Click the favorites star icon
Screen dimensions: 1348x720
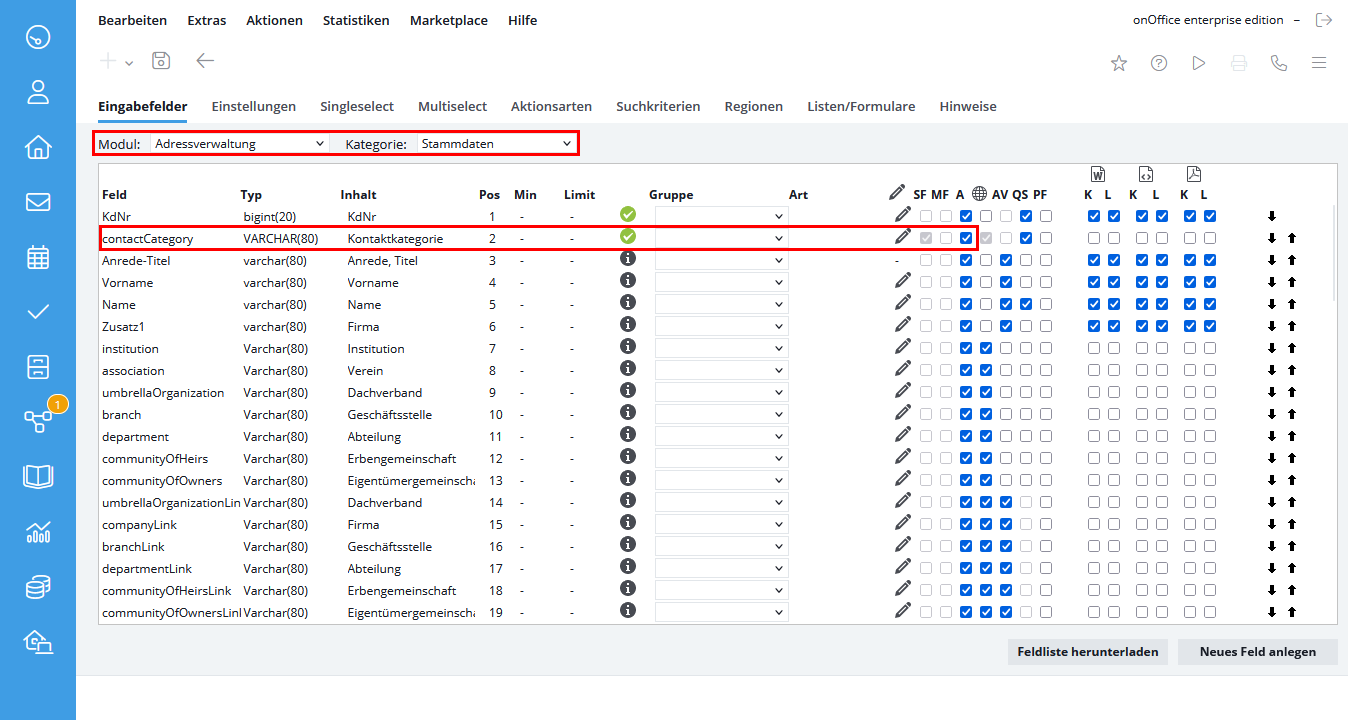(x=1119, y=63)
